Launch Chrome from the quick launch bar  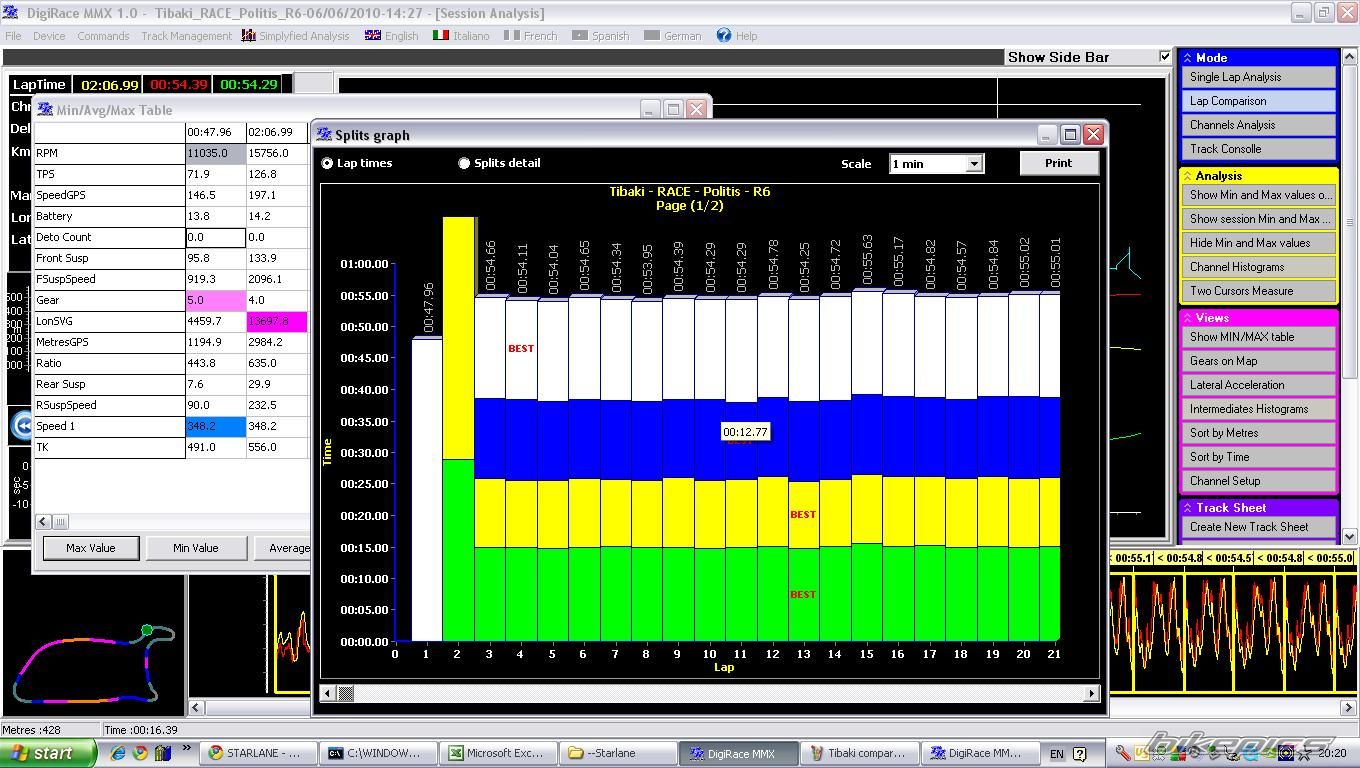click(140, 753)
